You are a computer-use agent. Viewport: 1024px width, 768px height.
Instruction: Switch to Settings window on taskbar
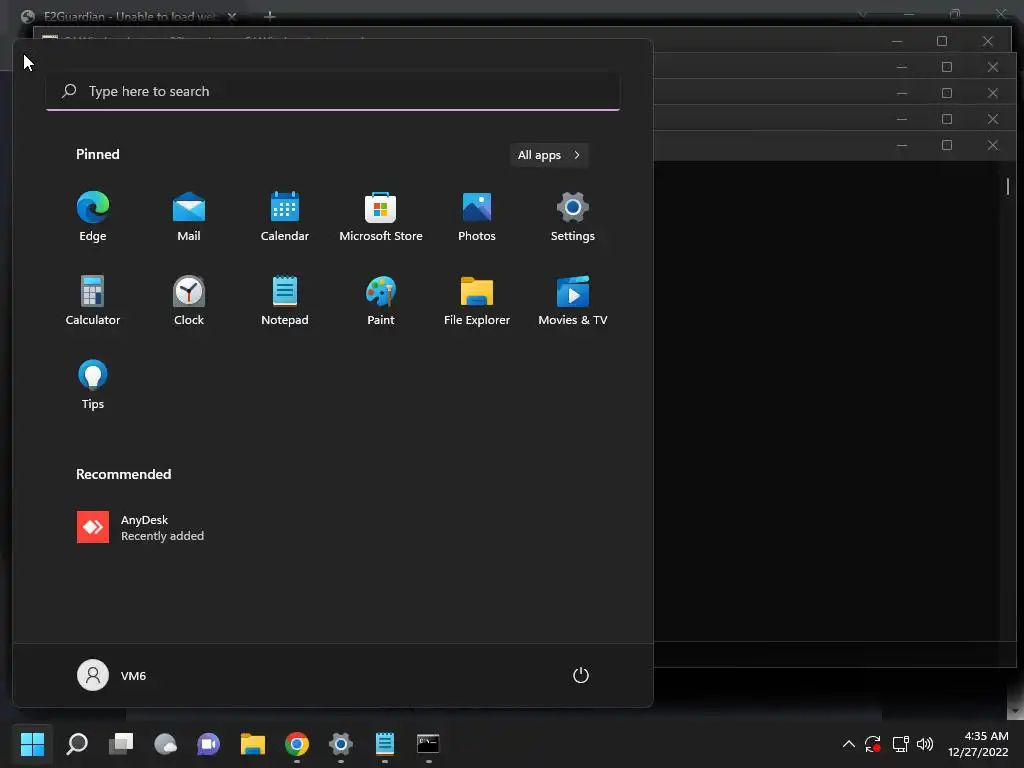341,744
